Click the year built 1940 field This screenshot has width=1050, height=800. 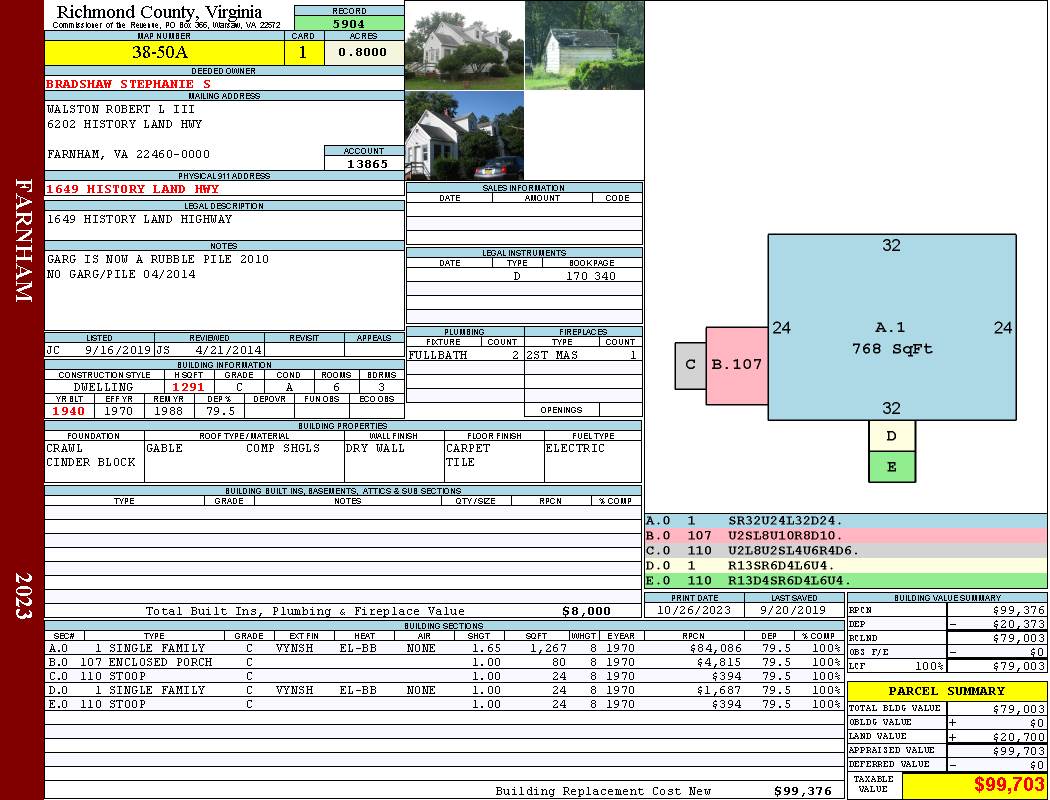coord(69,411)
